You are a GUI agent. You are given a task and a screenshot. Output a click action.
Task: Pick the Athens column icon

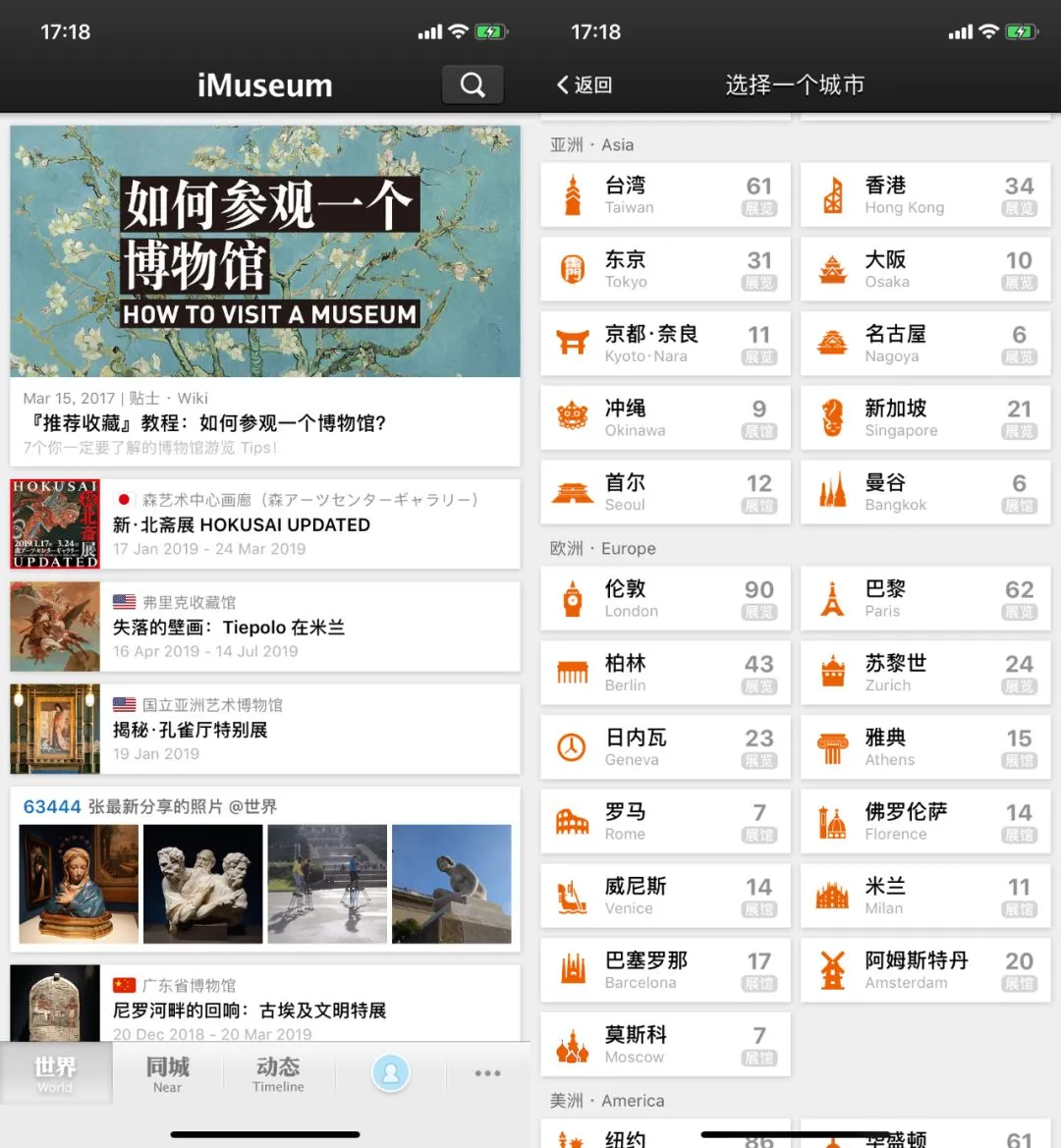pos(832,748)
